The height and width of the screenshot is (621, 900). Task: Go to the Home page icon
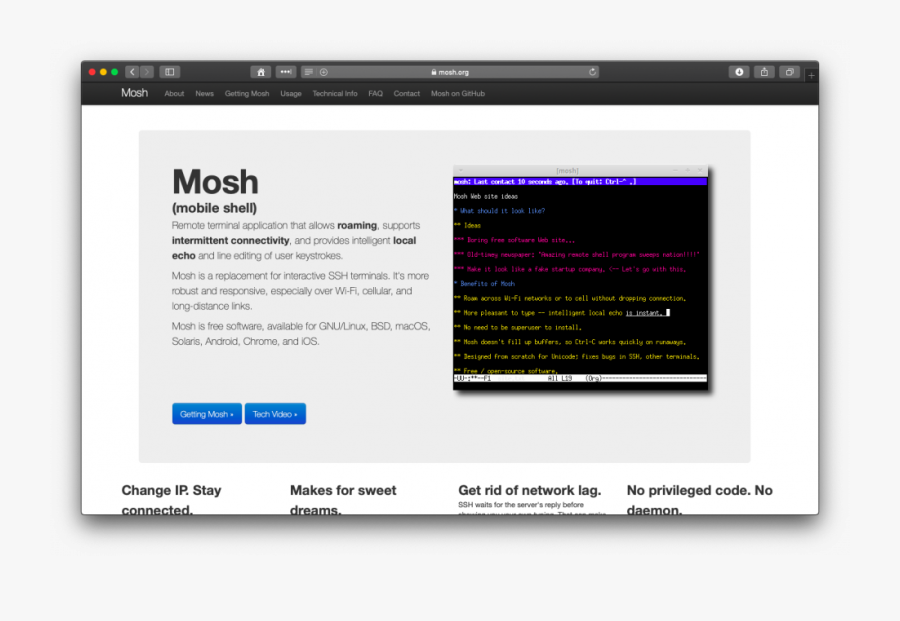click(x=261, y=72)
